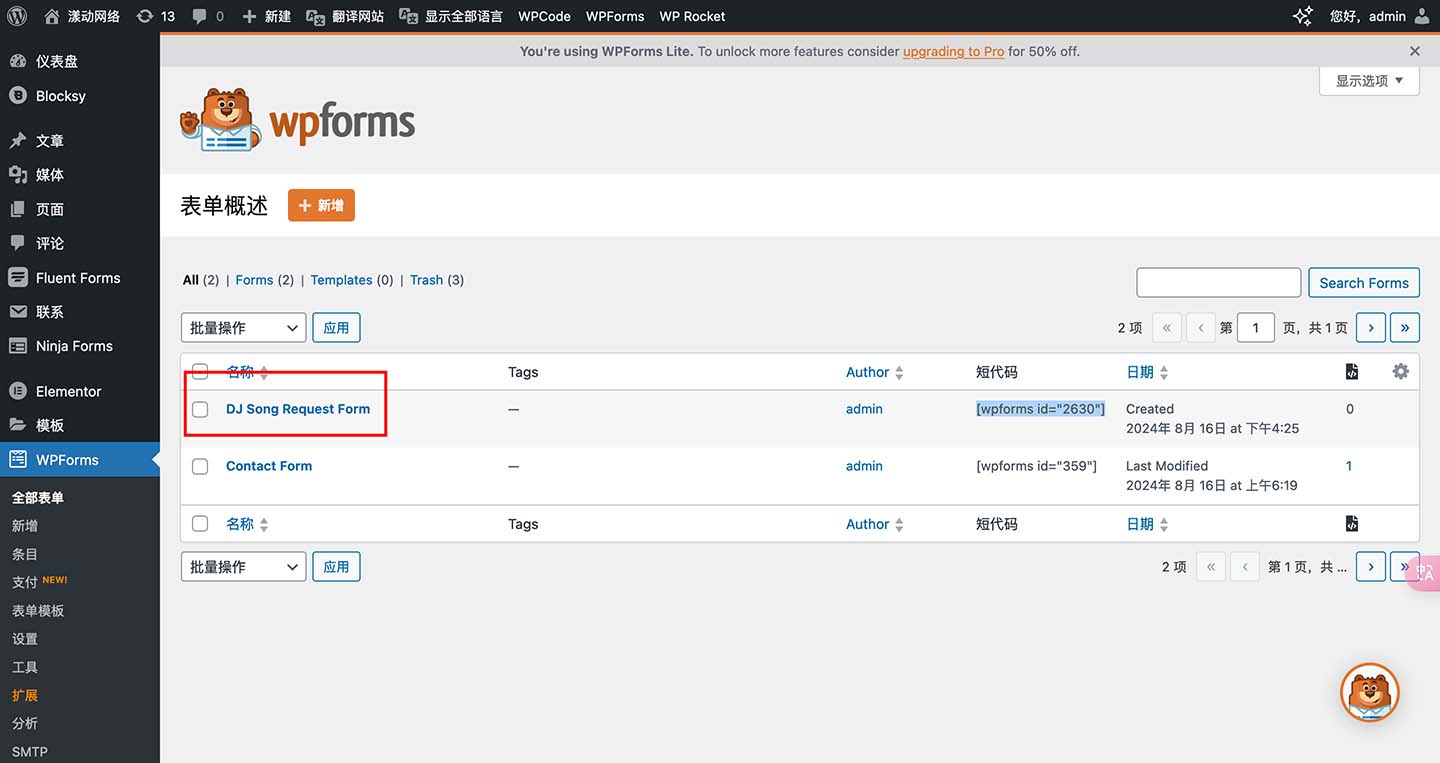The image size is (1440, 763).
Task: Sort by Author in table header
Action: point(875,372)
